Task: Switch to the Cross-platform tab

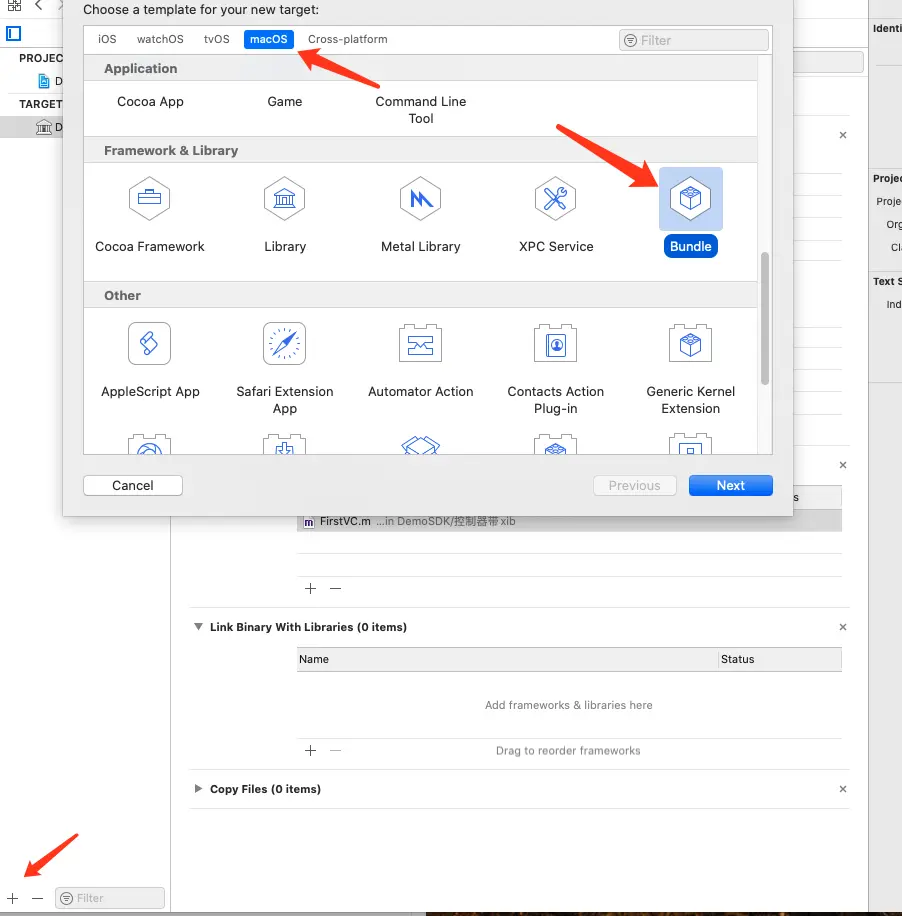Action: click(x=348, y=39)
